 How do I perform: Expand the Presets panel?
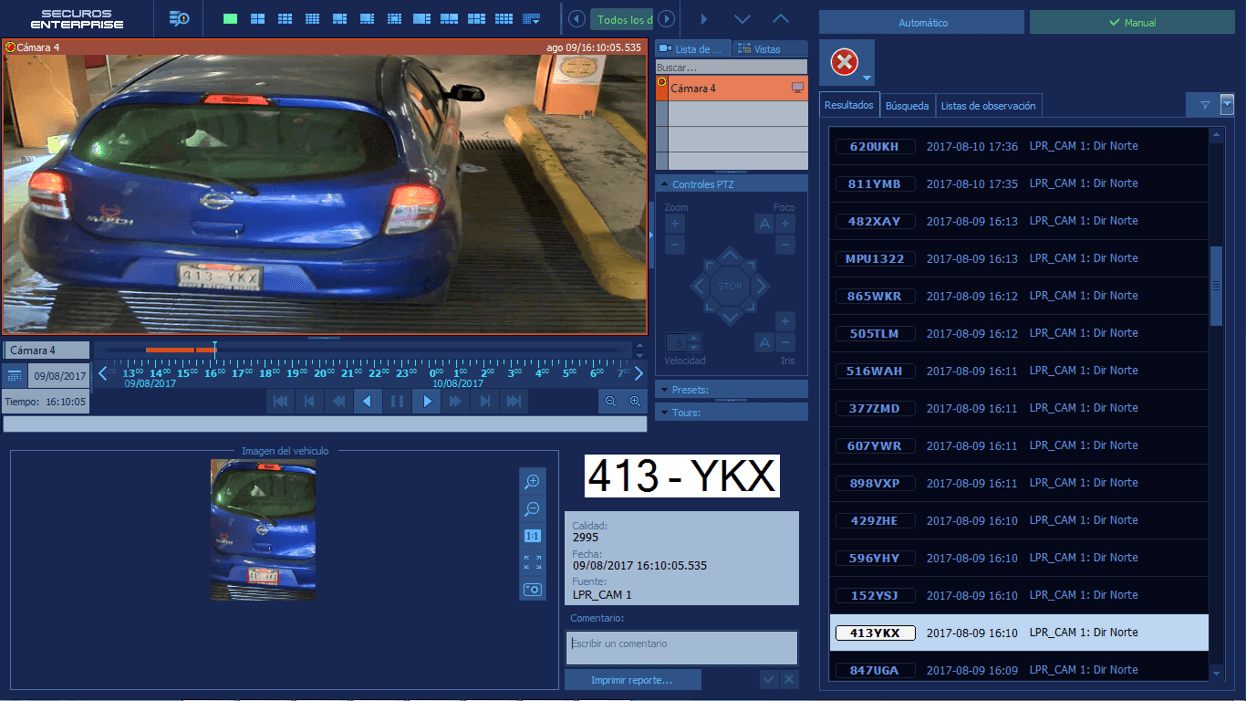[731, 389]
